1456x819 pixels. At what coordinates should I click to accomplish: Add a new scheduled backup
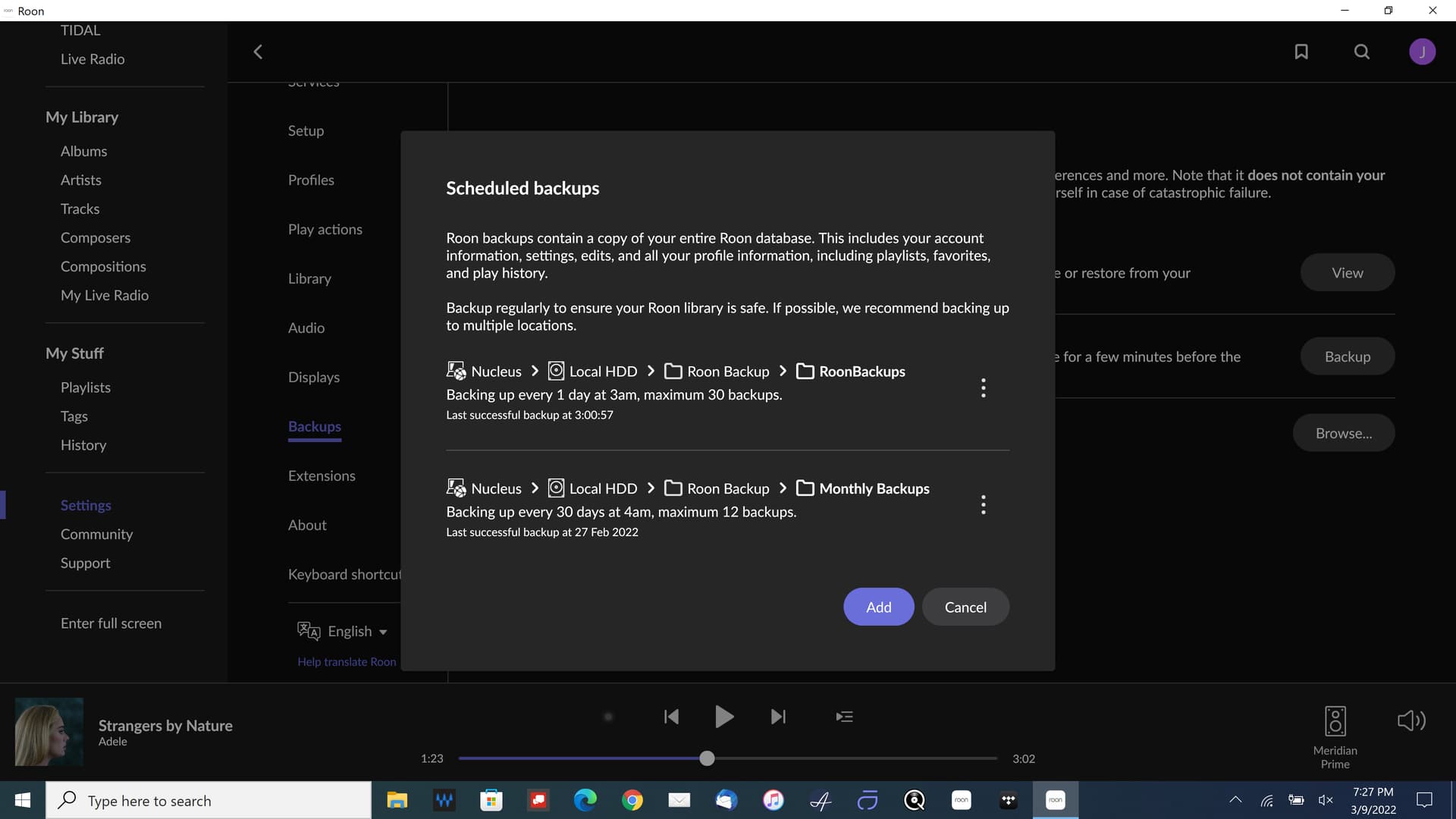pyautogui.click(x=878, y=607)
